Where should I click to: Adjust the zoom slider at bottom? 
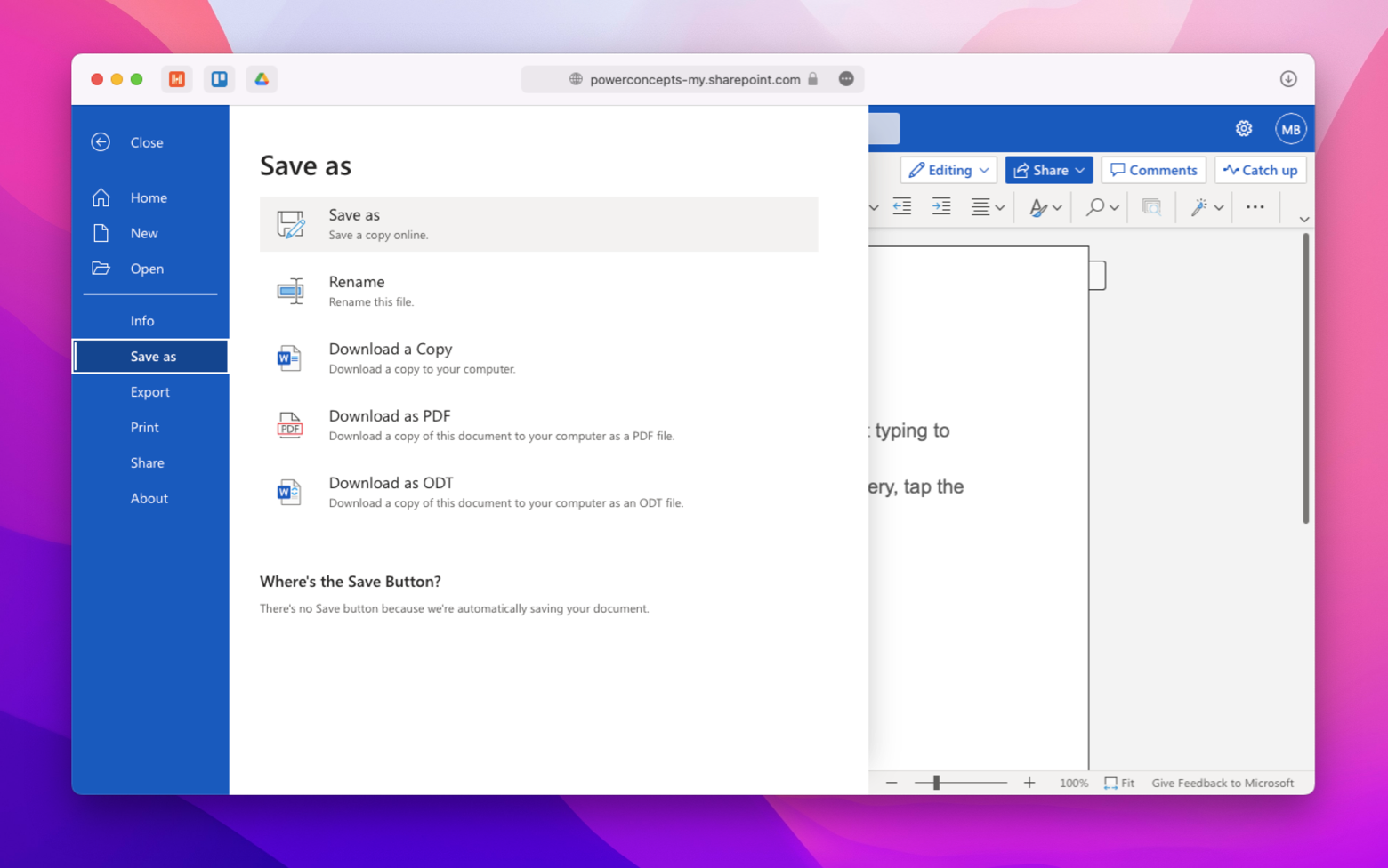click(x=935, y=783)
